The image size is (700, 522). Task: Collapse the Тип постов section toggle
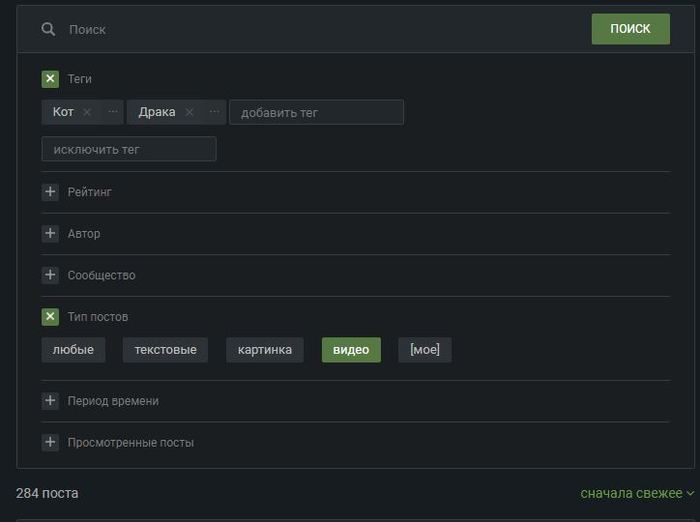[50, 317]
